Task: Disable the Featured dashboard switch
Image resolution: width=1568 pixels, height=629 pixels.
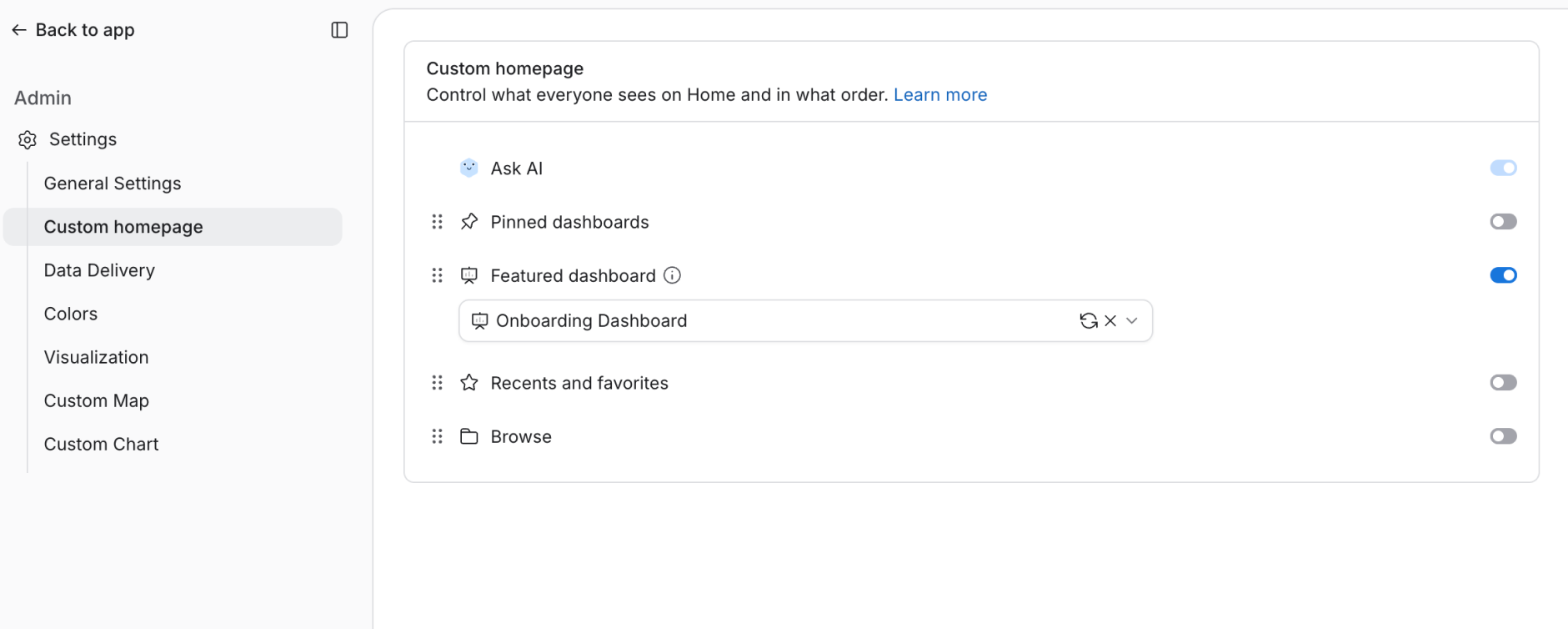Action: pos(1503,275)
